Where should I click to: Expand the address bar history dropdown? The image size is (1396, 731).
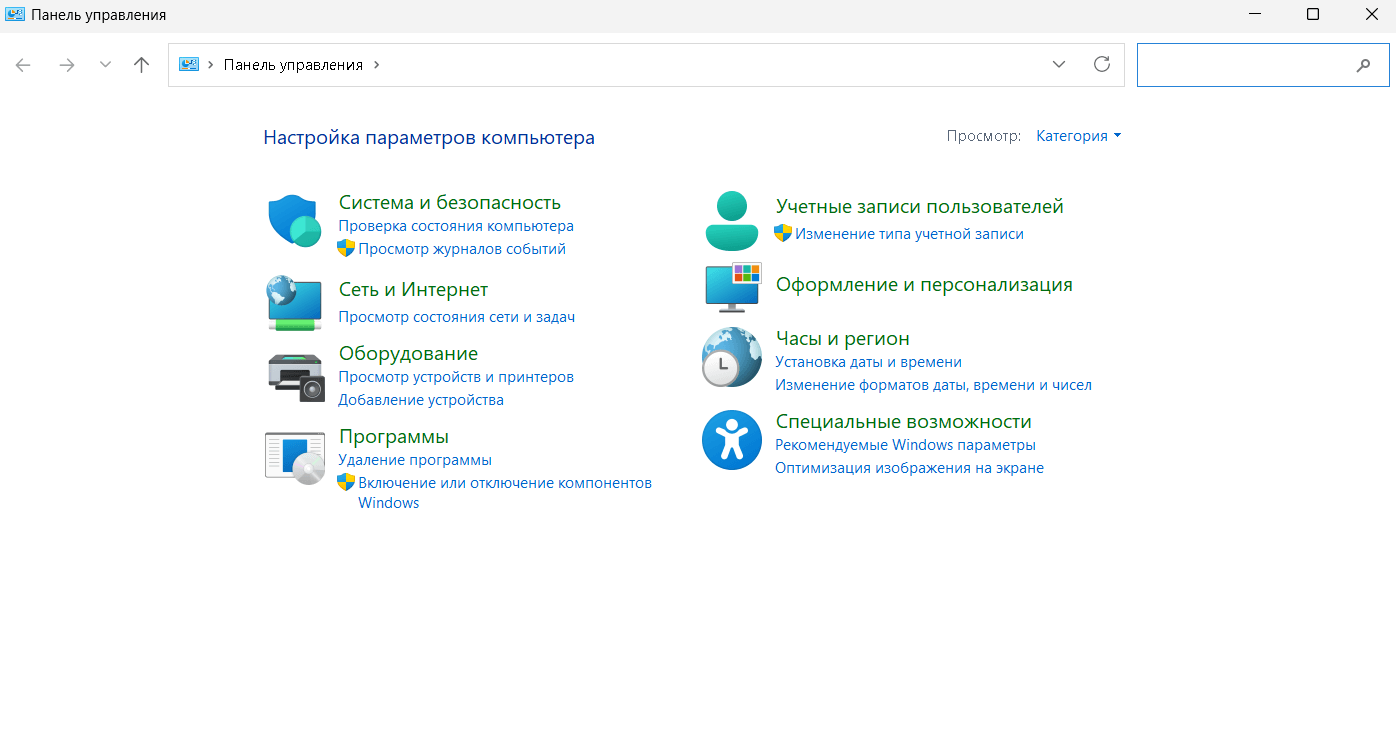click(x=1059, y=64)
